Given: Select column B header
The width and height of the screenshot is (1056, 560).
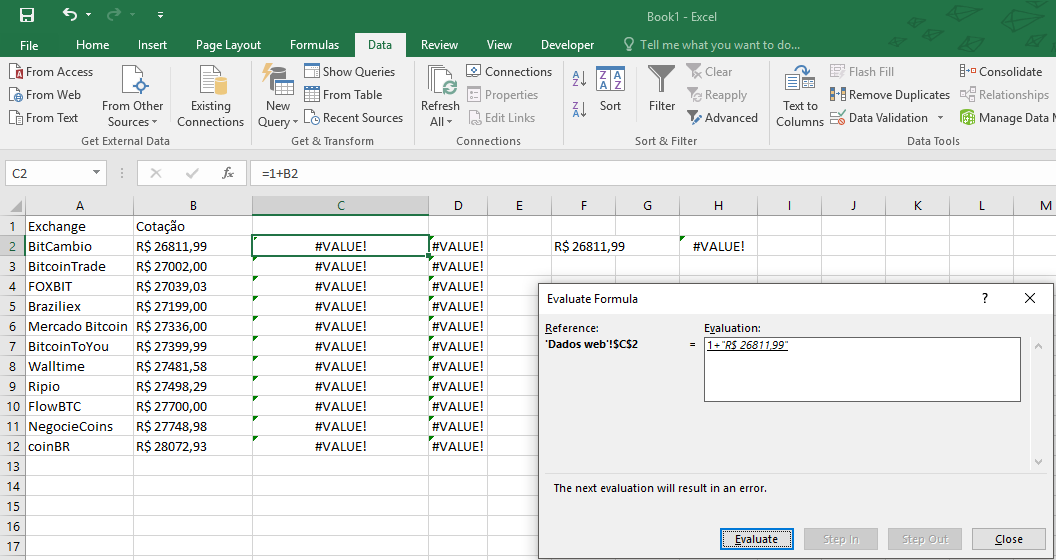Looking at the screenshot, I should point(193,206).
